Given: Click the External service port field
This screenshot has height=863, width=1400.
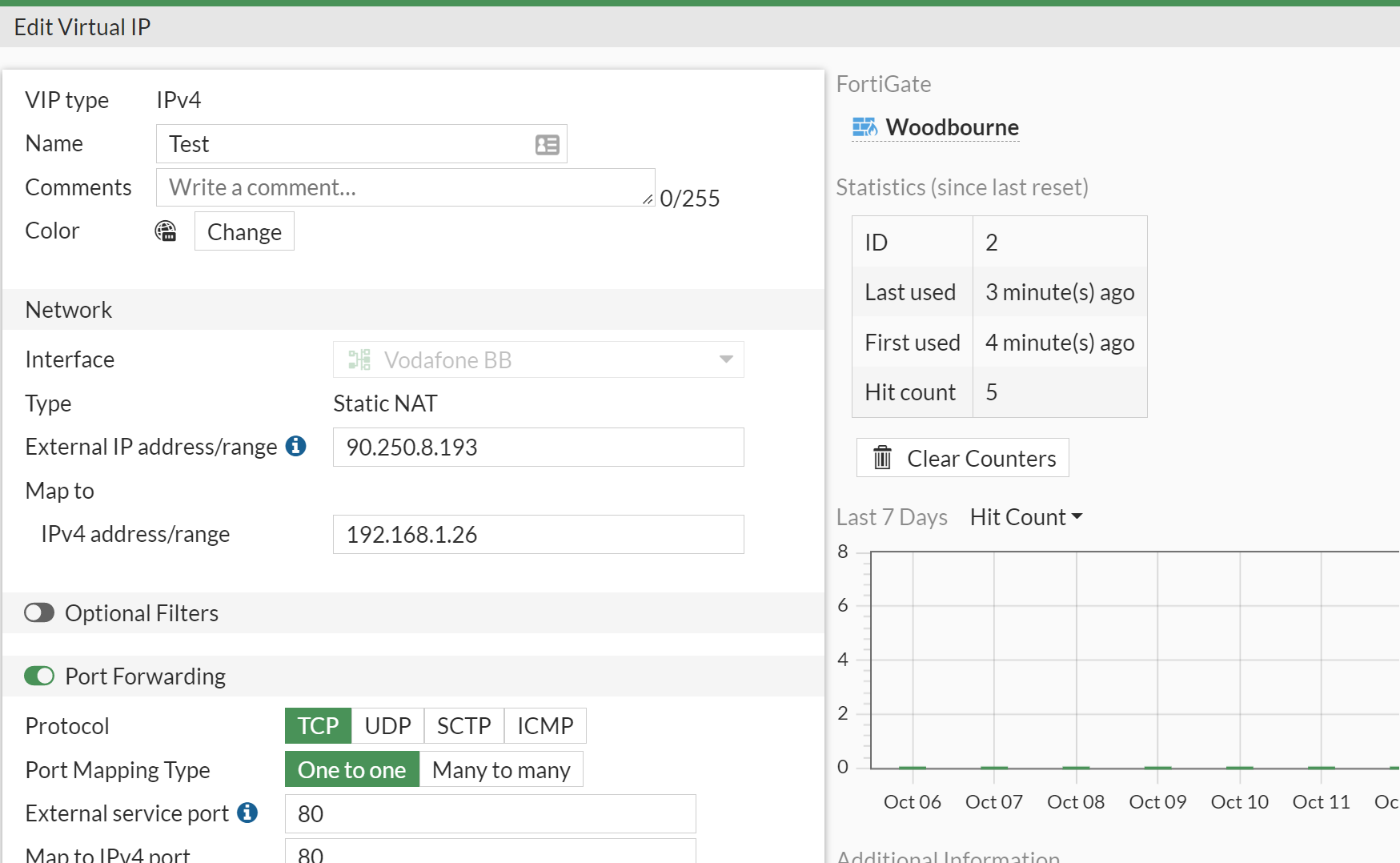Looking at the screenshot, I should [491, 813].
